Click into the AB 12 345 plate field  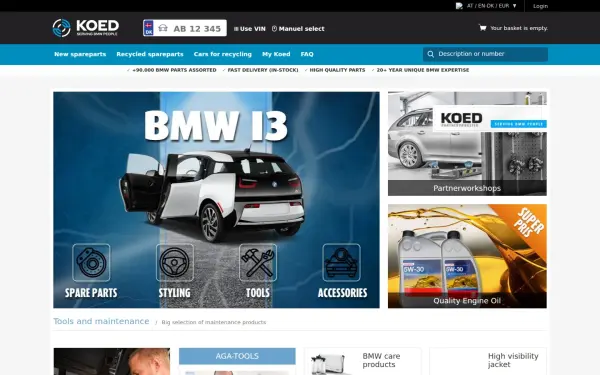(185, 28)
